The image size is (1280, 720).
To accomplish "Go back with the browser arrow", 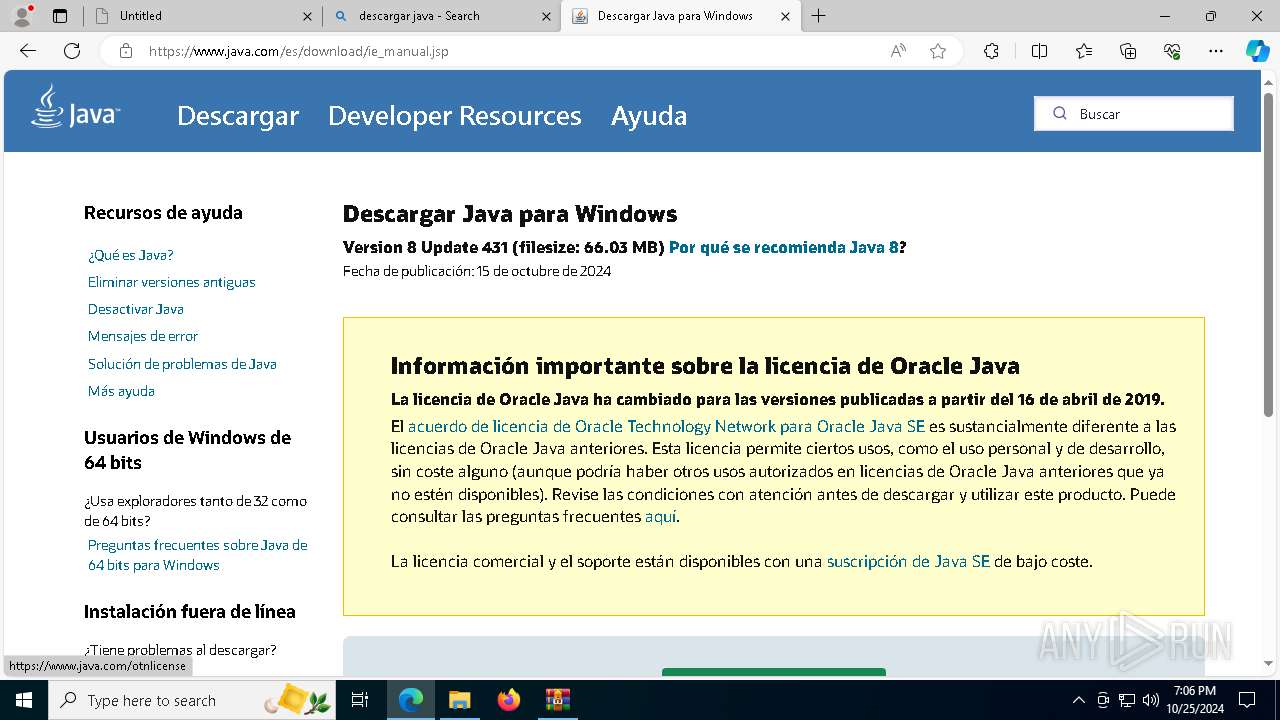I will coord(28,51).
